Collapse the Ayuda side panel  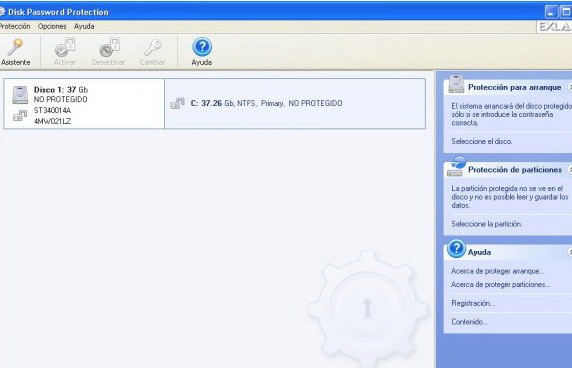coord(570,252)
